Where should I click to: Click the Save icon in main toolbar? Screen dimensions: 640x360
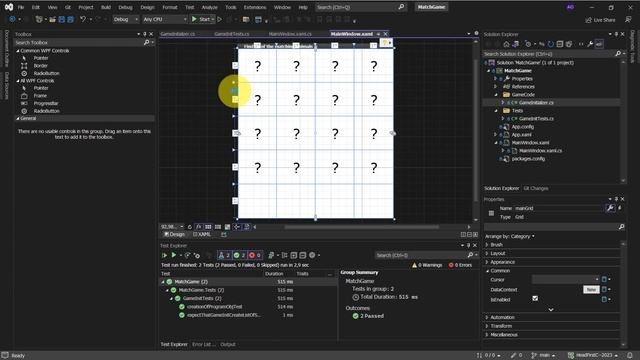point(62,19)
